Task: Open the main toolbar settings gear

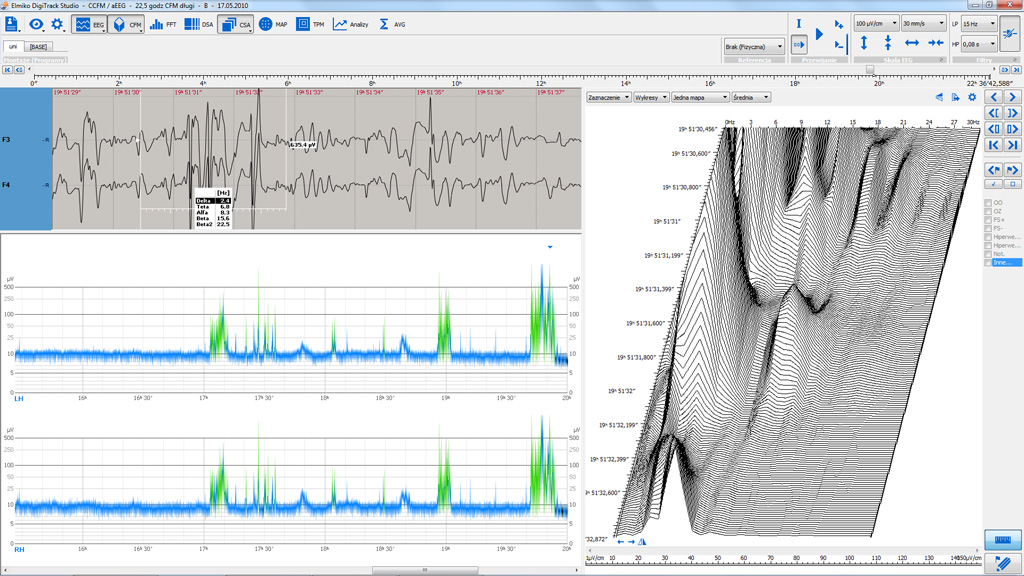Action: point(57,24)
